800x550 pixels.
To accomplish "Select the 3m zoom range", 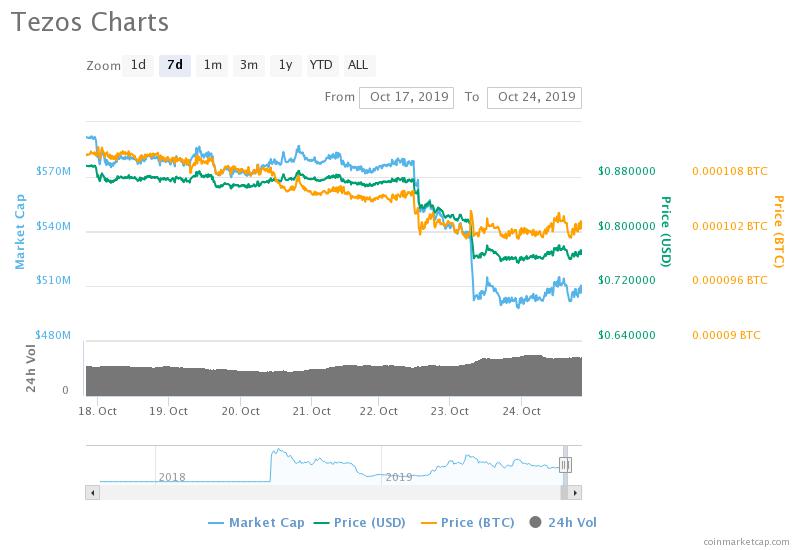I will pyautogui.click(x=249, y=65).
